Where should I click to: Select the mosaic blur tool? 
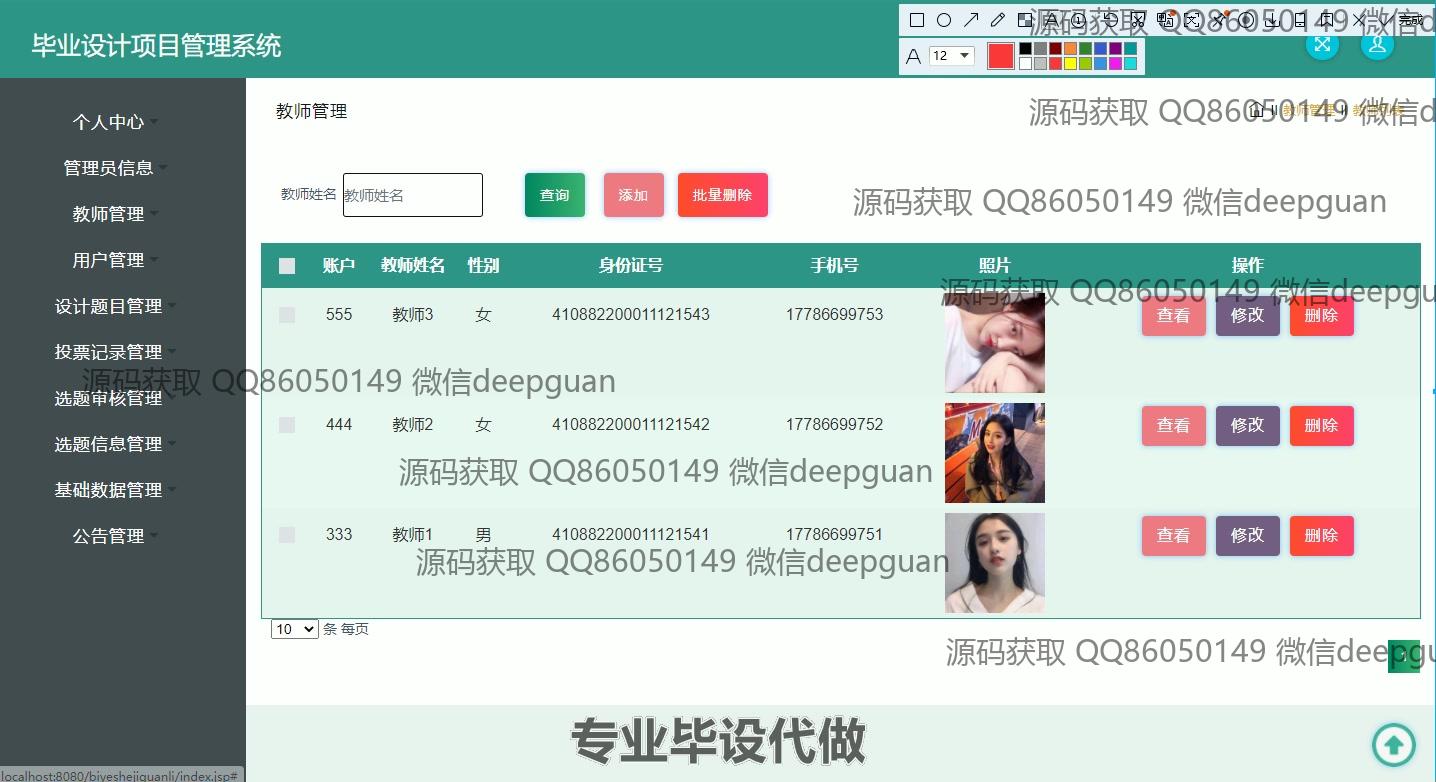pos(1025,20)
